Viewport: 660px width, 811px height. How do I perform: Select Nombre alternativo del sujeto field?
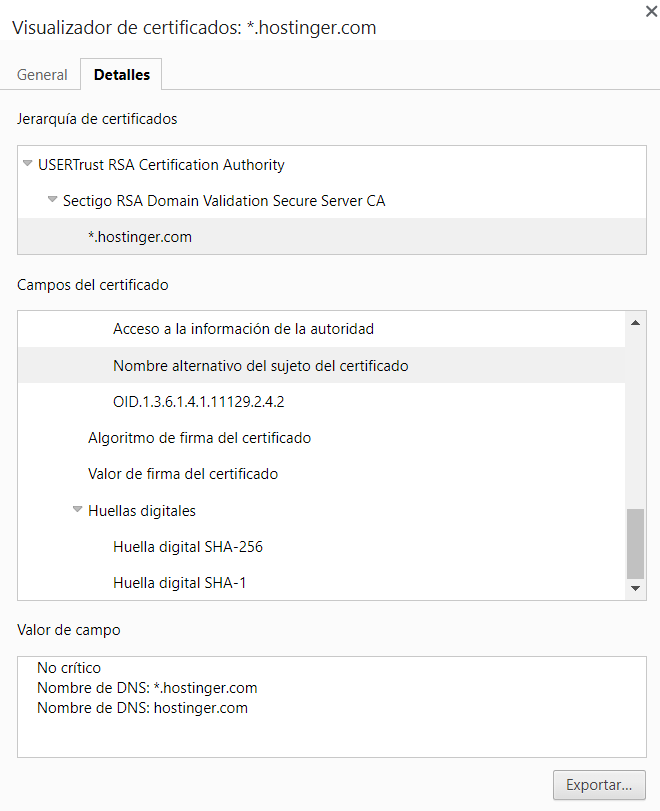point(260,366)
